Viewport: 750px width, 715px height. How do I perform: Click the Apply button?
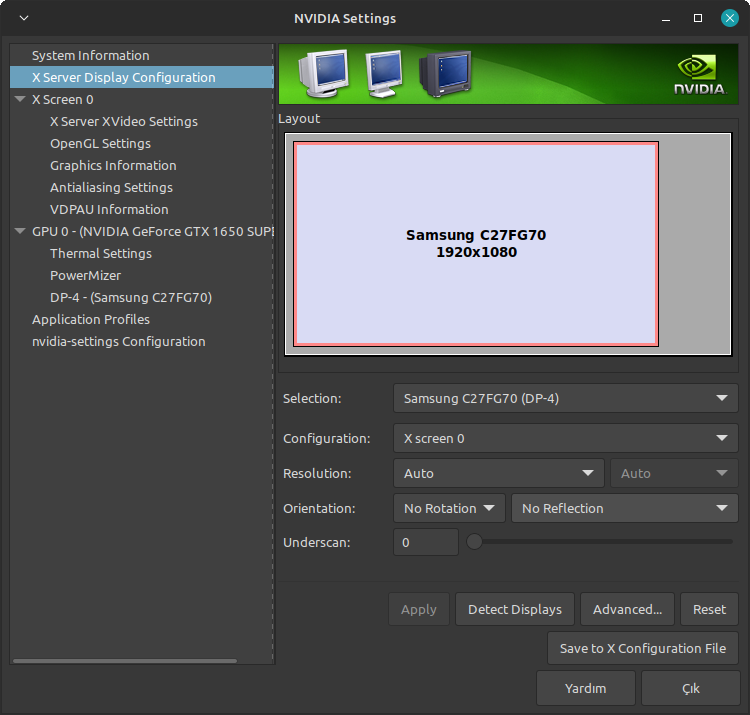pos(419,609)
